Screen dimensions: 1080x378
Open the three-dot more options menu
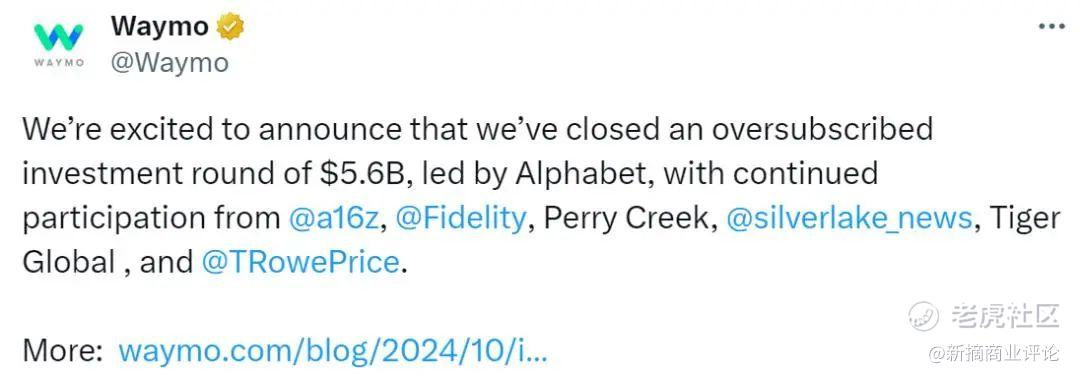(1051, 27)
